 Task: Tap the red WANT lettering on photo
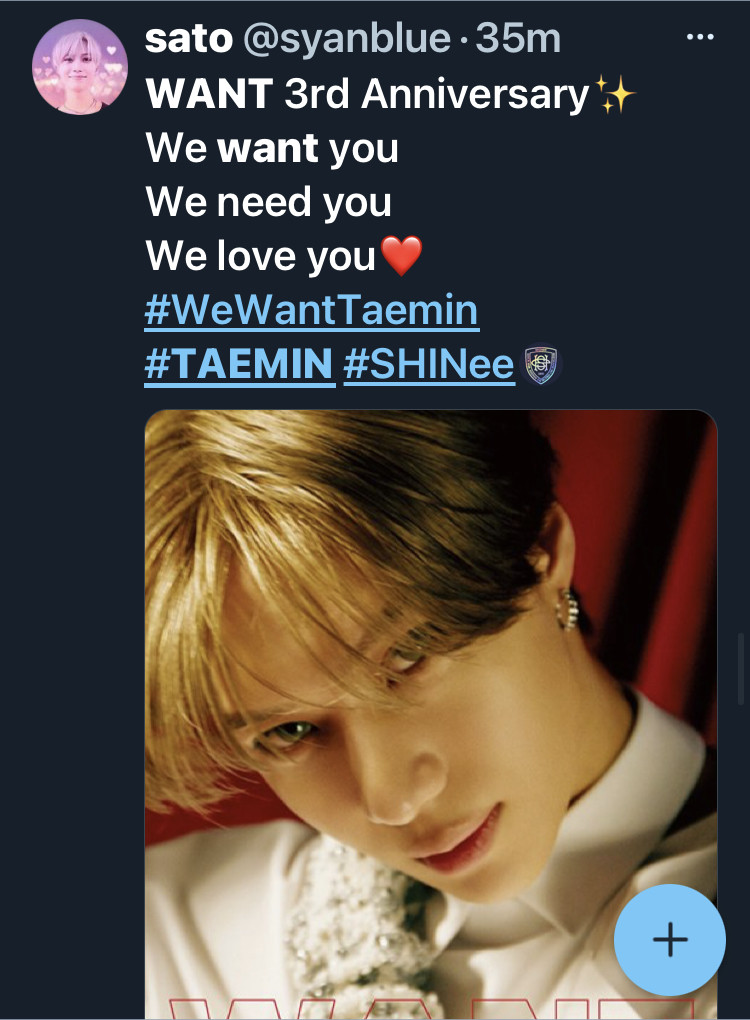[x=429, y=1007]
